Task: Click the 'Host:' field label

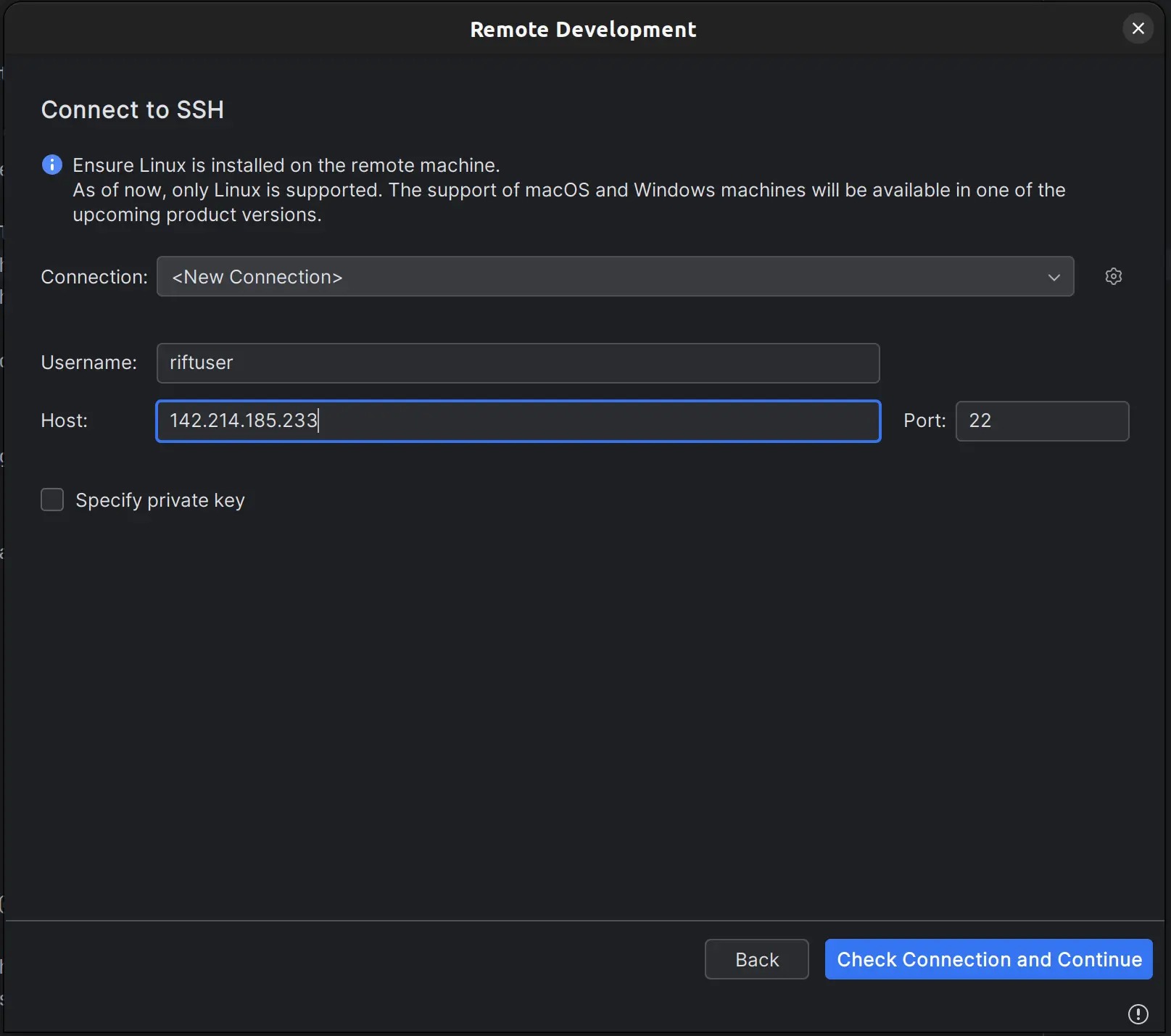Action: (x=65, y=420)
